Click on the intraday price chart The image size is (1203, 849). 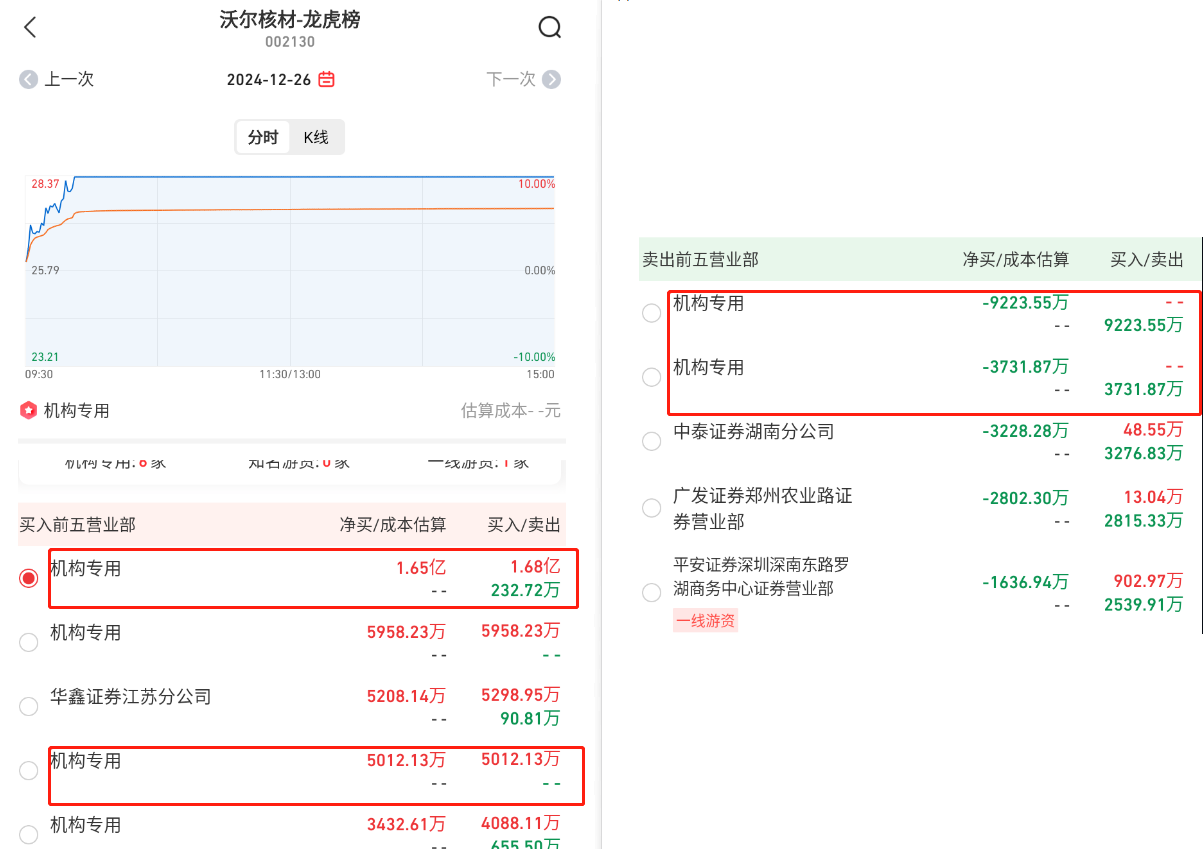(290, 271)
